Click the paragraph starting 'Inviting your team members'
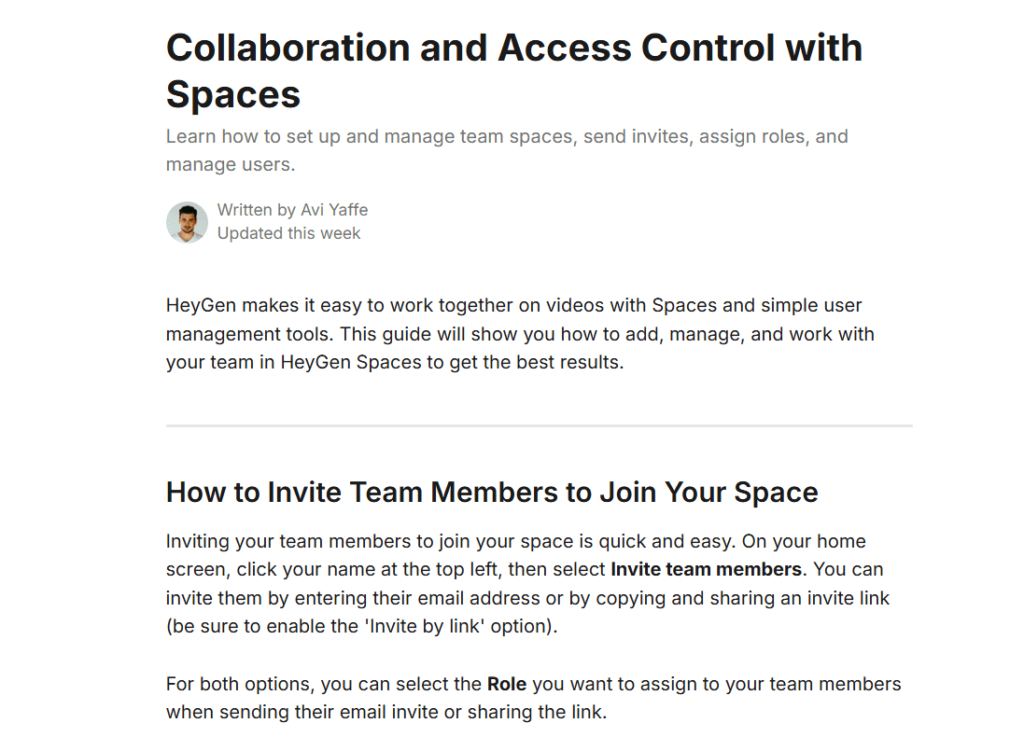The image size is (1024, 751). [528, 584]
